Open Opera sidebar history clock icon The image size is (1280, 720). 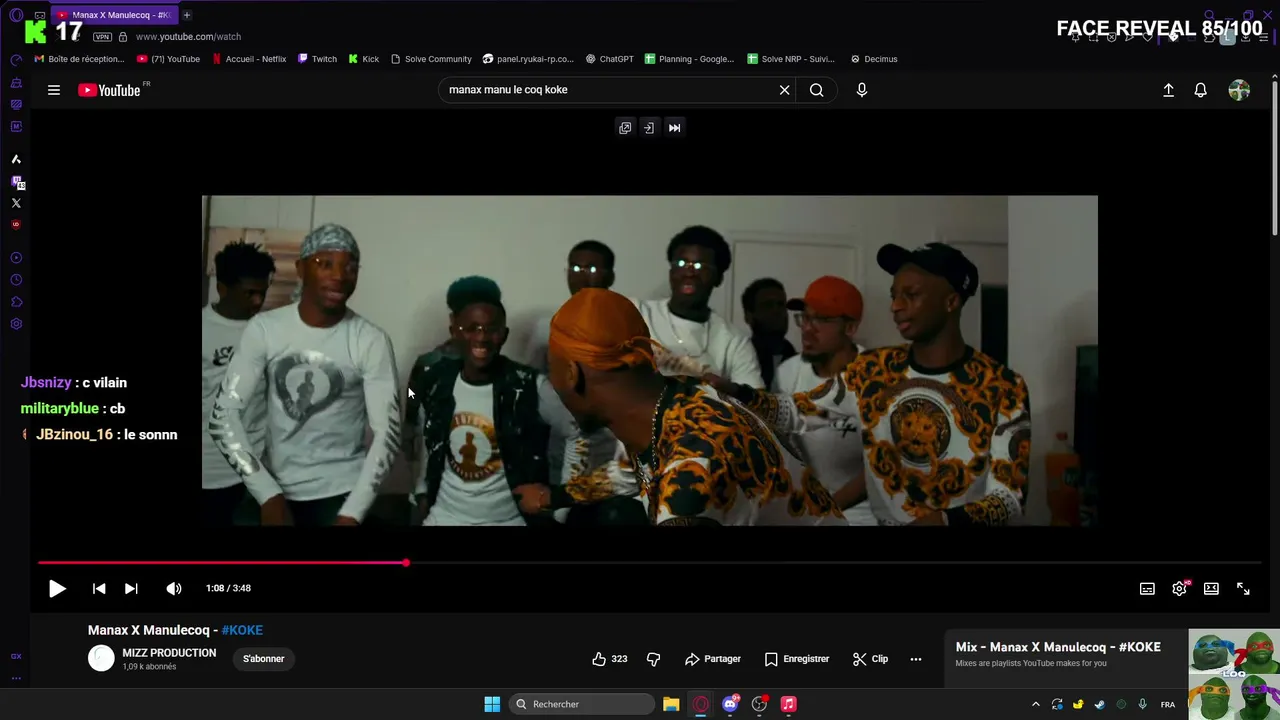coord(16,280)
